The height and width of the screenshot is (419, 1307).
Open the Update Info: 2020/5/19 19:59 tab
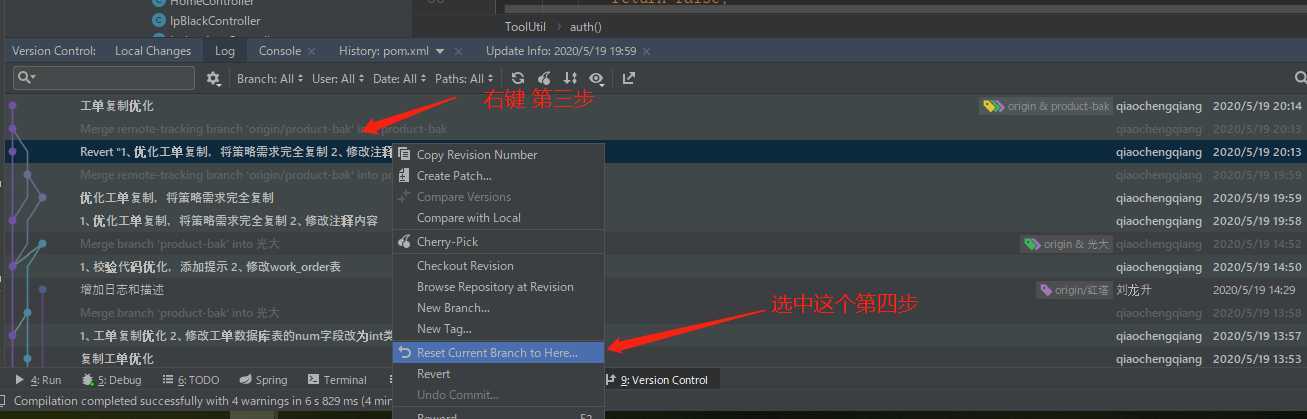click(x=560, y=51)
